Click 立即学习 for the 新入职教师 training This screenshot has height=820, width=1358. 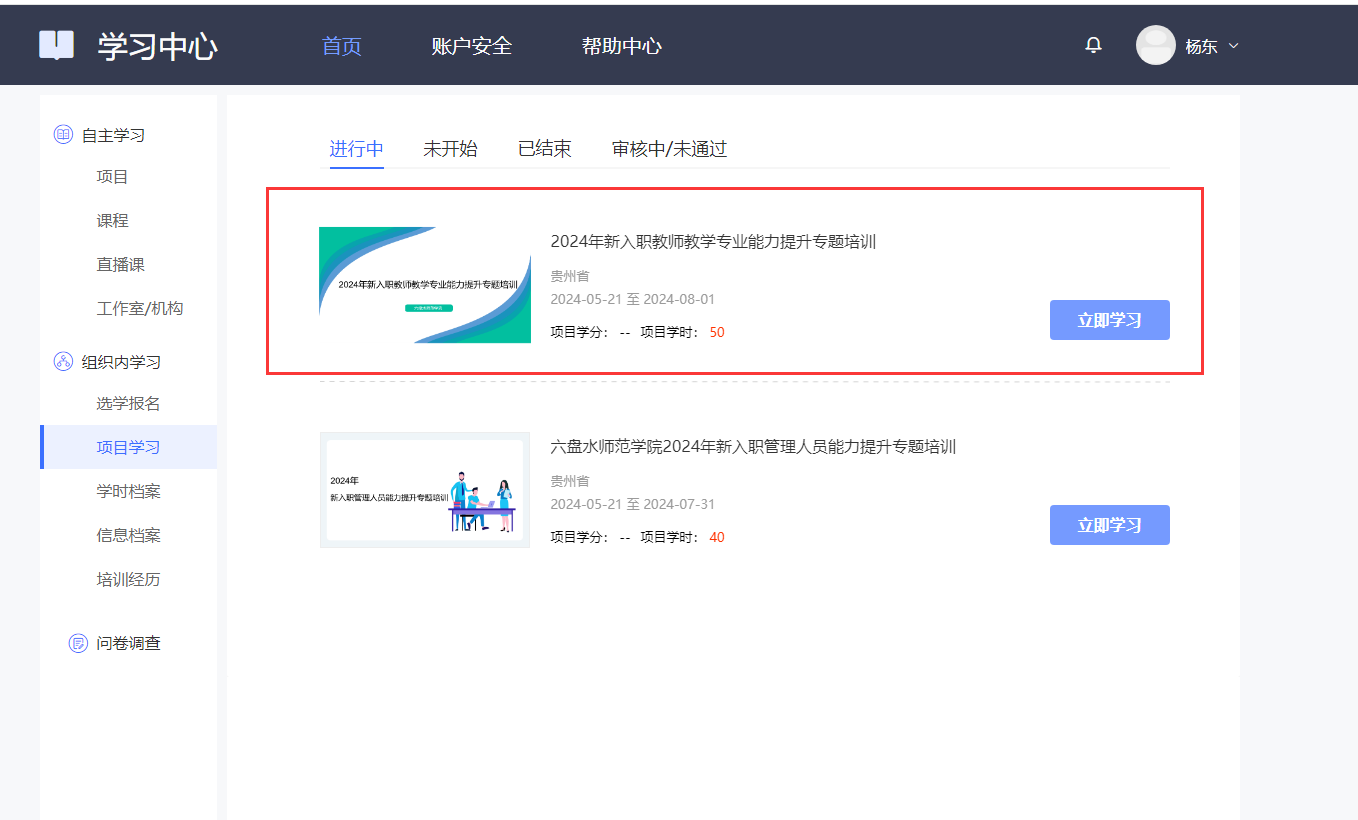point(1109,320)
